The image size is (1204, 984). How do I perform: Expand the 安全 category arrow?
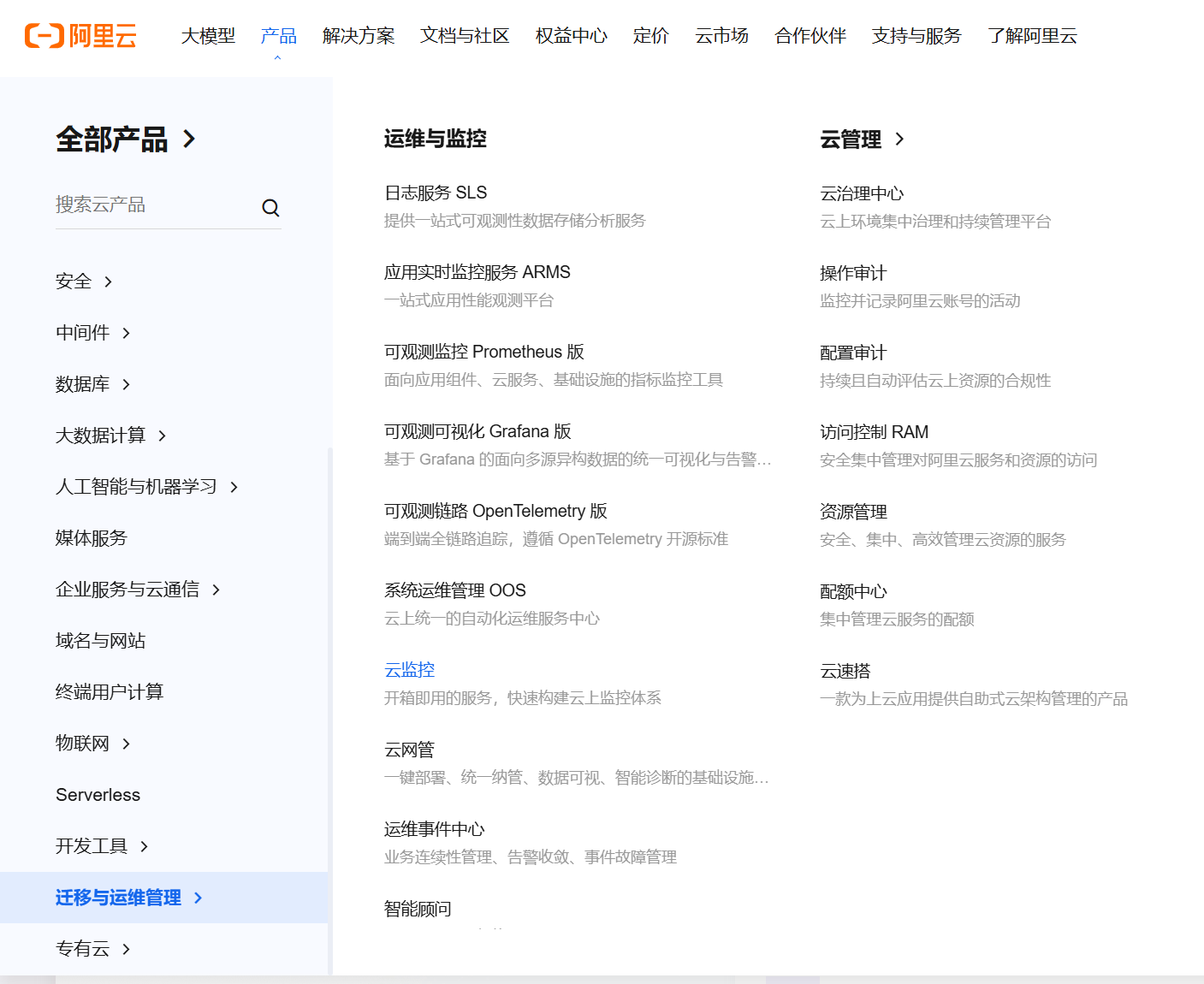coord(108,282)
